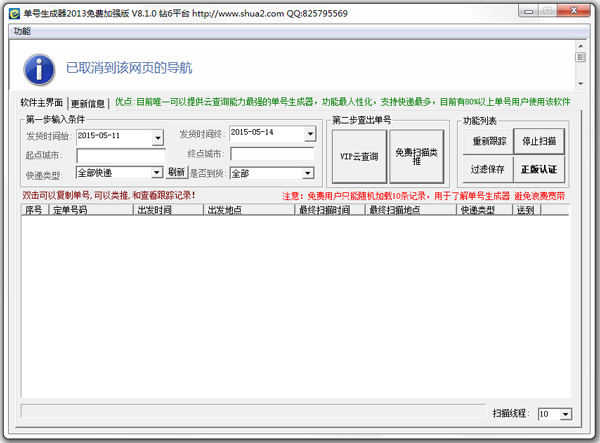Click the 刷新 button
The width and height of the screenshot is (600, 443).
pyautogui.click(x=176, y=172)
